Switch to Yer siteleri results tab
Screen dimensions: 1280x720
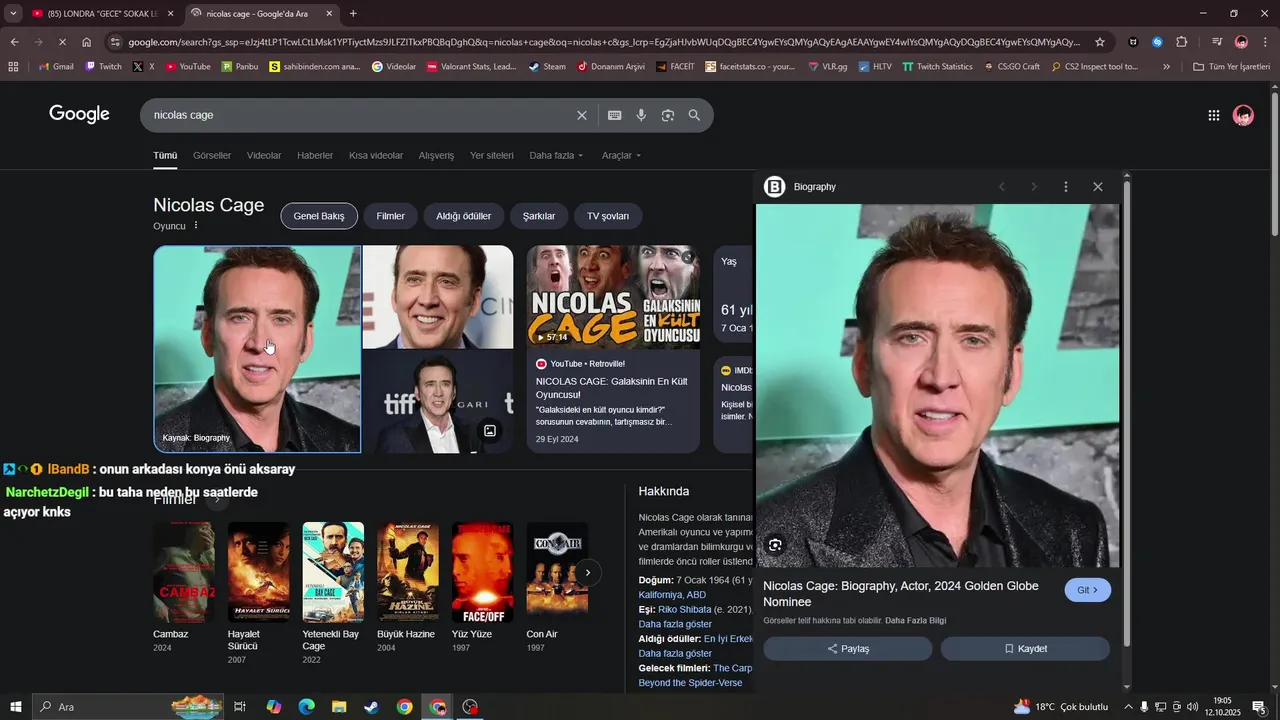click(x=492, y=156)
